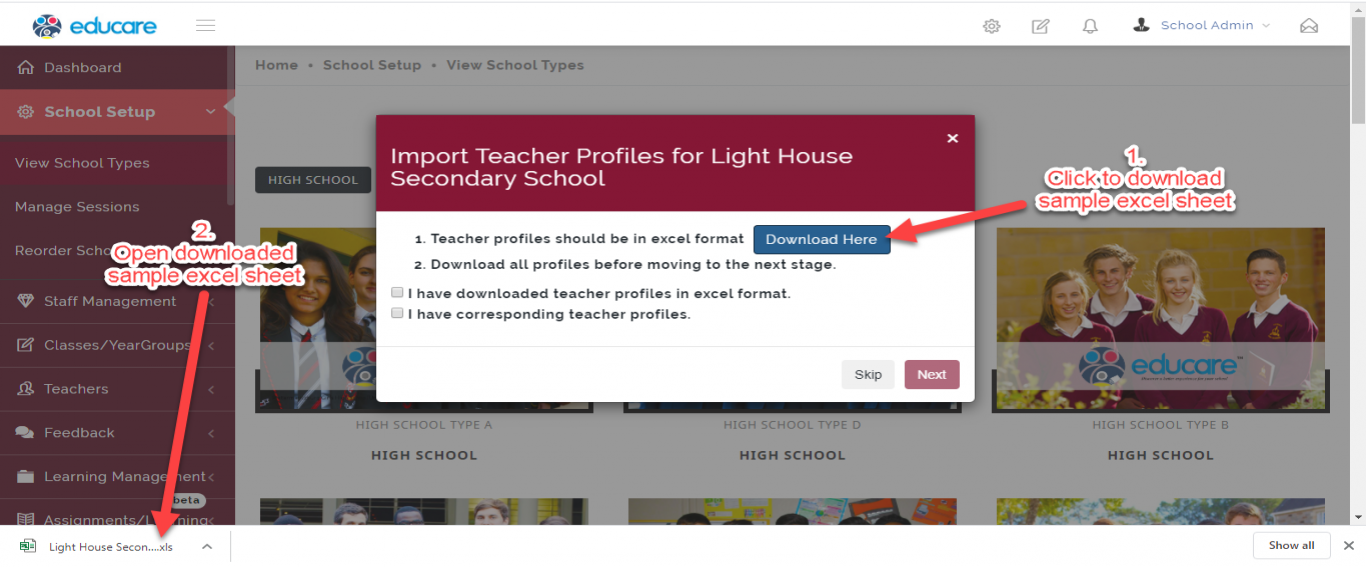Dismiss the downloads bar with X

coord(1348,546)
